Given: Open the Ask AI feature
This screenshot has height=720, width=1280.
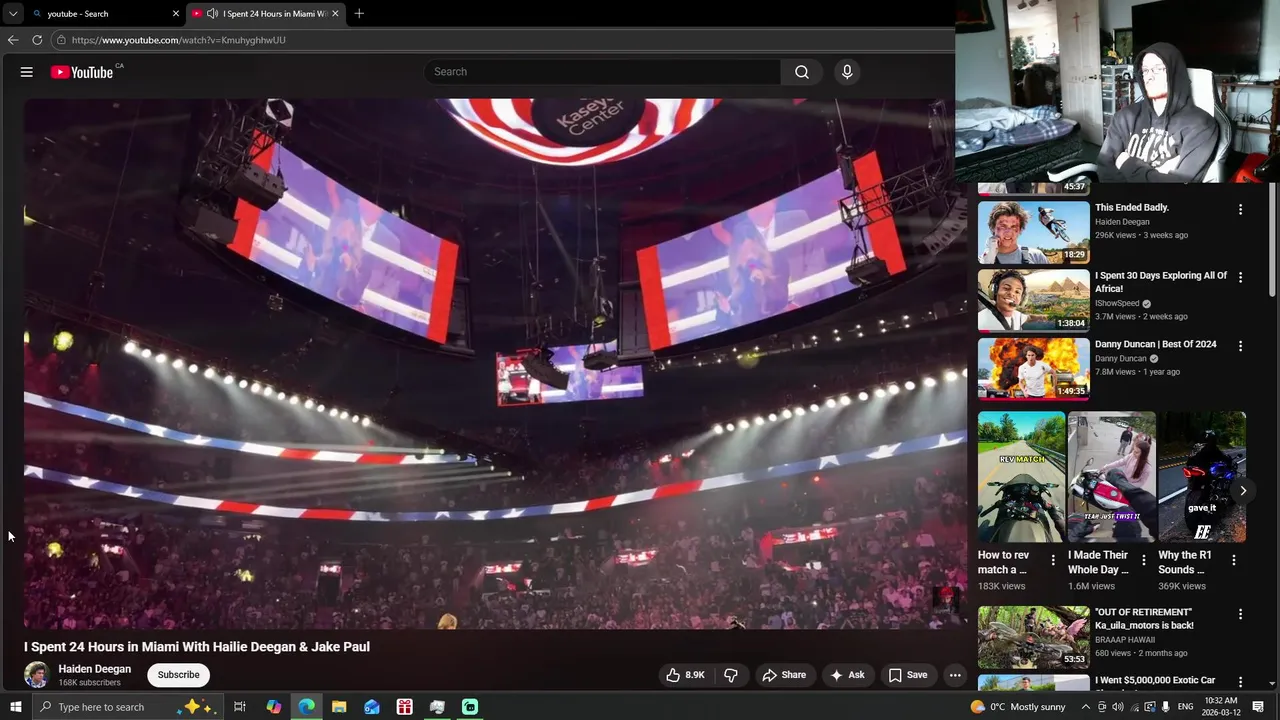Looking at the screenshot, I should [847, 675].
